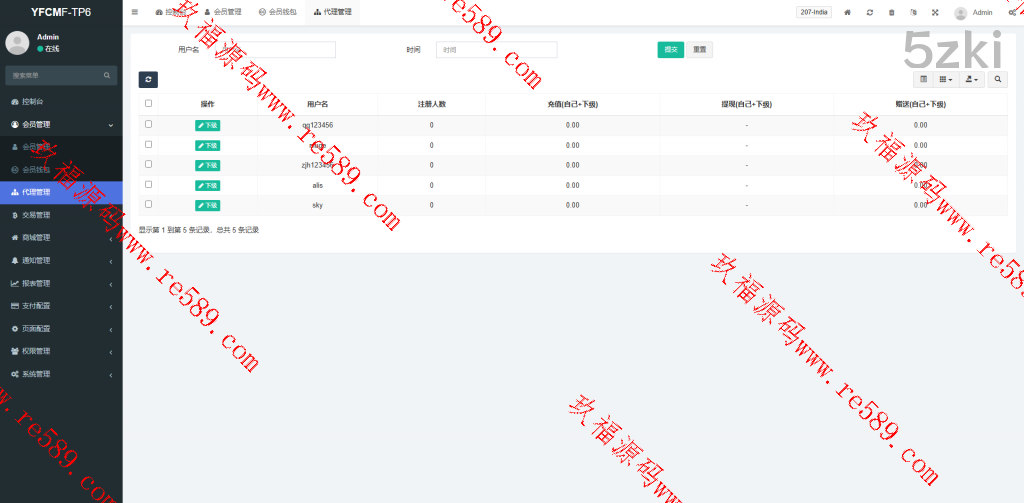Screen dimensions: 1024x503
Task: Open 交易管理 with the bitcoin icon
Action: 61,215
